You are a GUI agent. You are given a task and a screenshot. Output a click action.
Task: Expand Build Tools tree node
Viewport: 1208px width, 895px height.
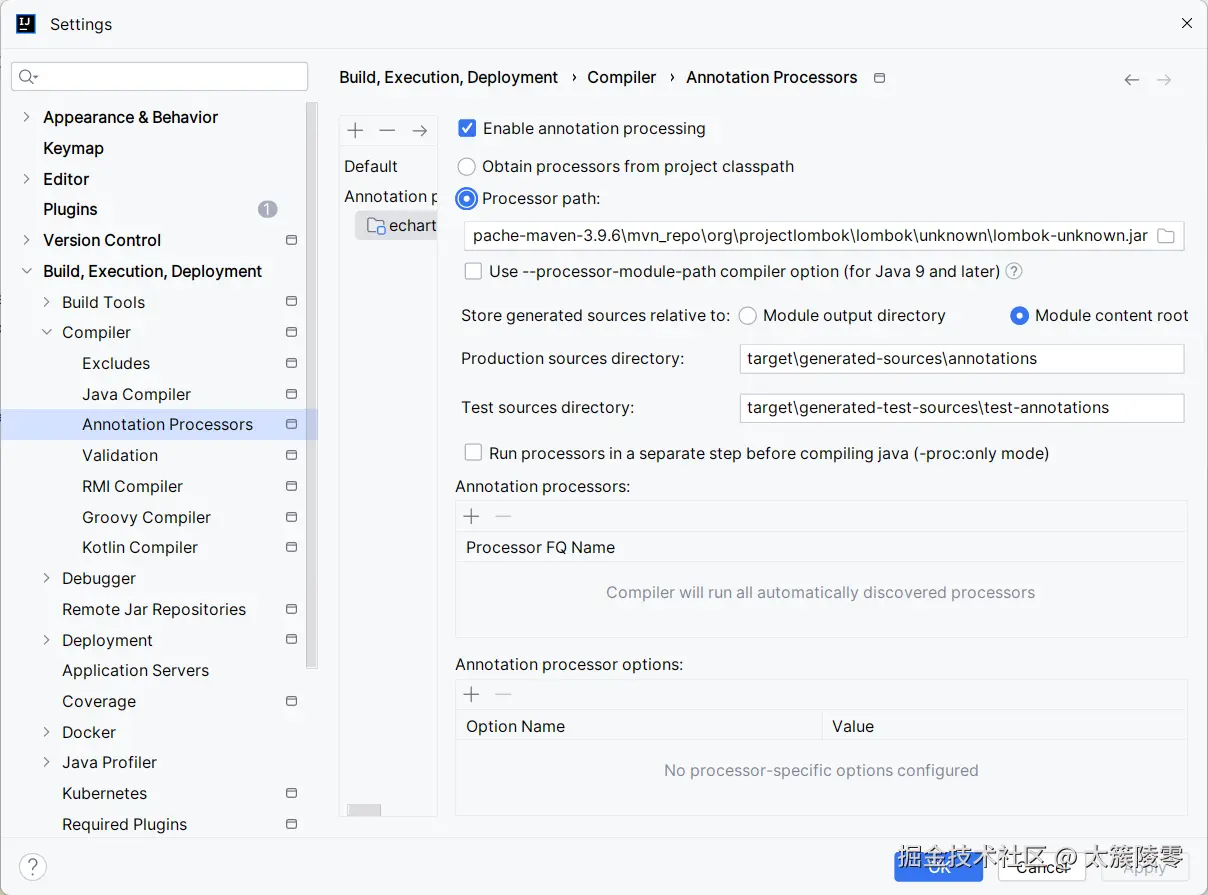pyautogui.click(x=46, y=302)
